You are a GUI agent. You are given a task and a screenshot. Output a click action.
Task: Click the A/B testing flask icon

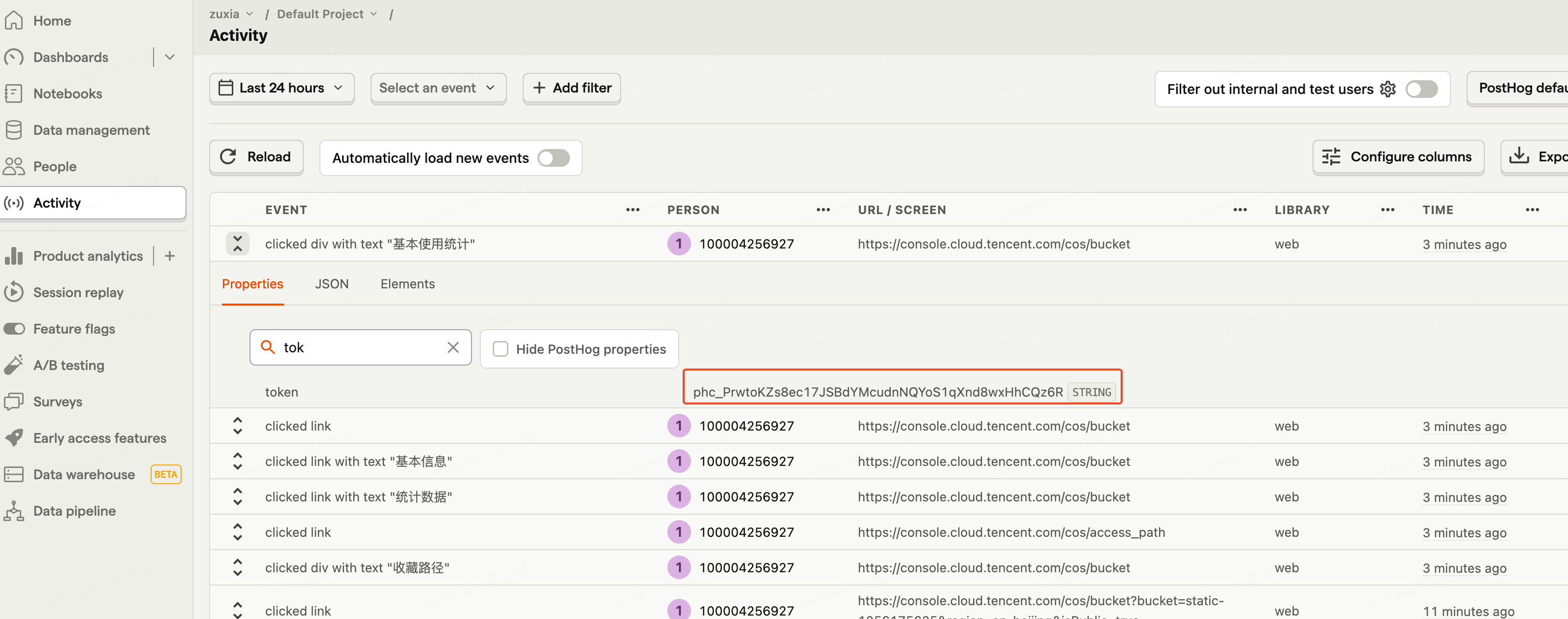coord(14,365)
